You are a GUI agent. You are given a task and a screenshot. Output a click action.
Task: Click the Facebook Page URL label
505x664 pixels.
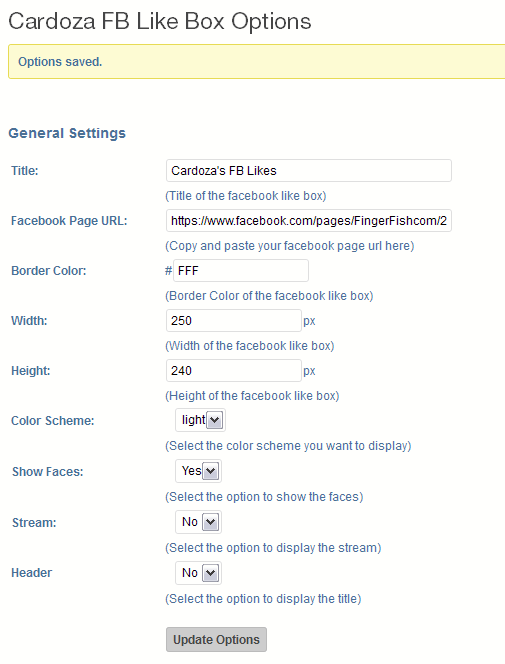tap(69, 221)
